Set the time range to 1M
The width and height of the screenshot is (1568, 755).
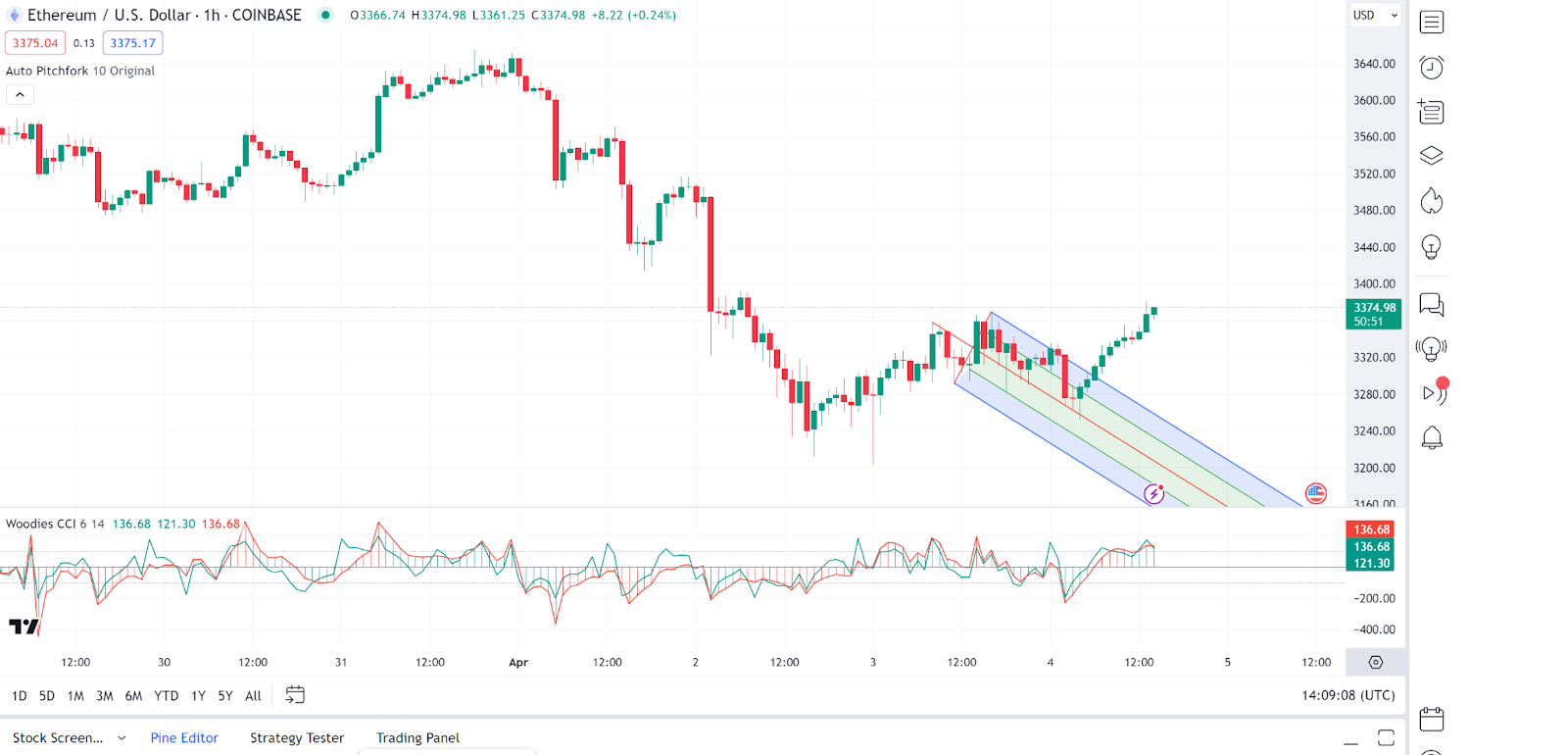[x=75, y=696]
